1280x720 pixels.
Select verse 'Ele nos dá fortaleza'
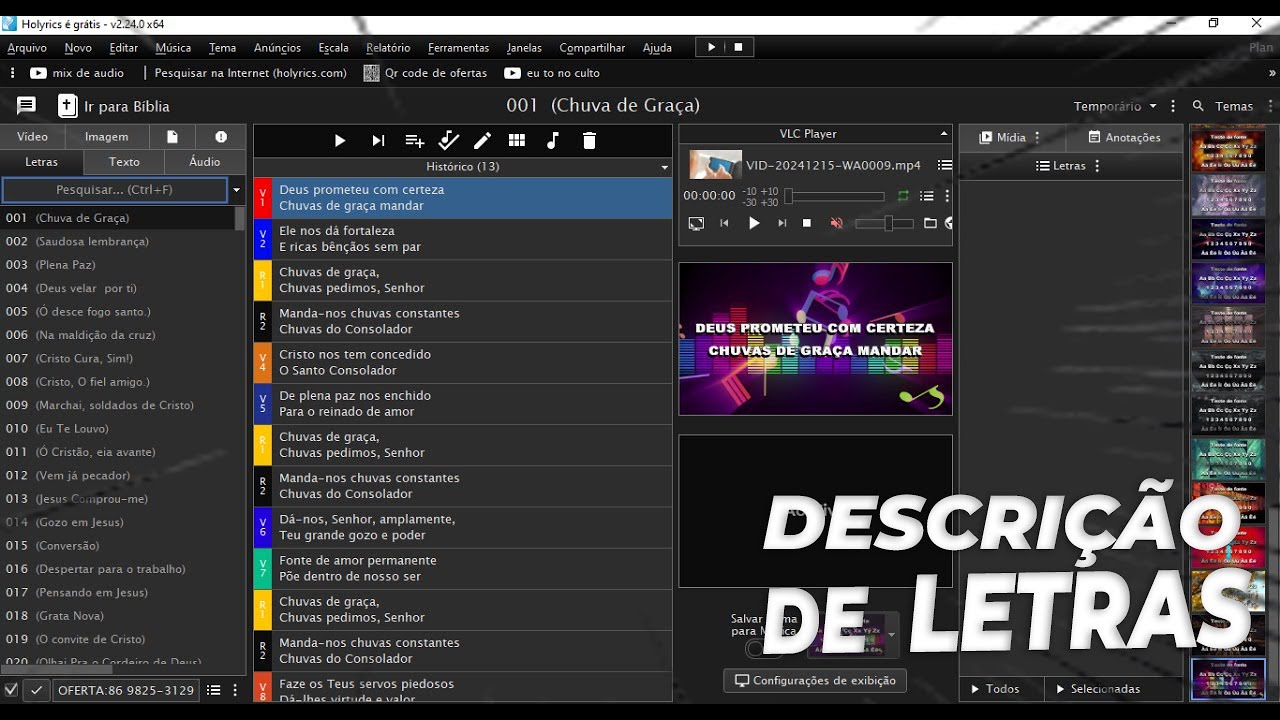463,239
